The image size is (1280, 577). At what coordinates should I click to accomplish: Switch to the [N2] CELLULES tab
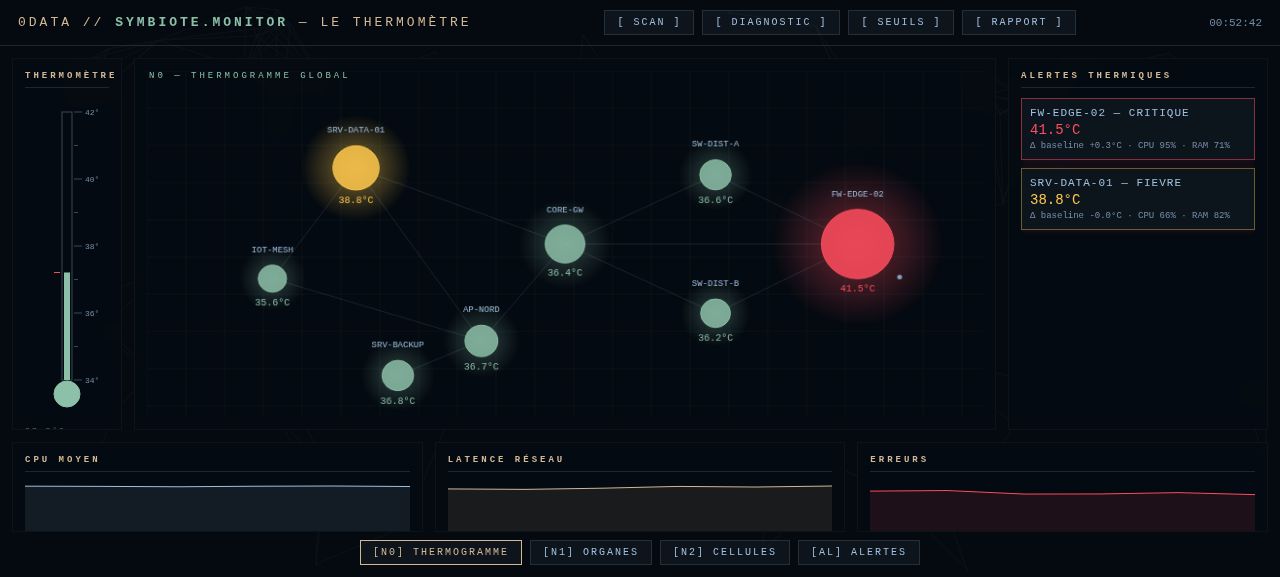pyautogui.click(x=725, y=553)
